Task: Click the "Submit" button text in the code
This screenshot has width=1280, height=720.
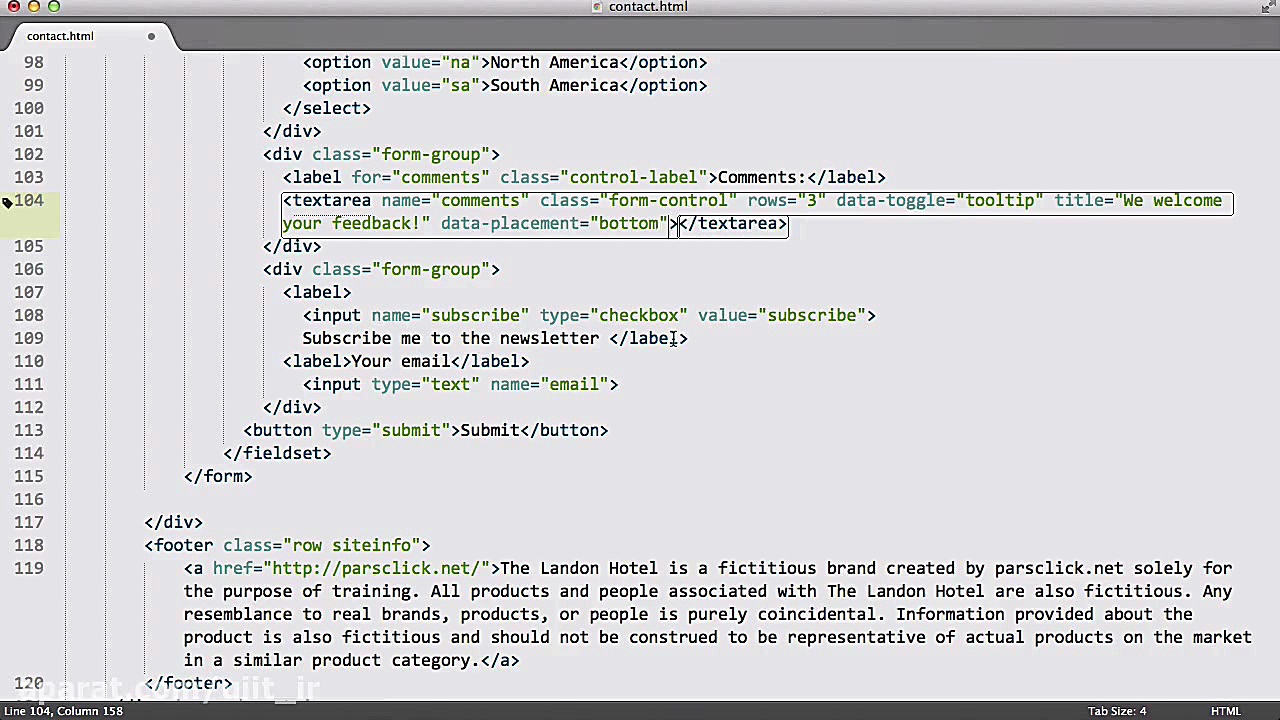Action: point(490,430)
